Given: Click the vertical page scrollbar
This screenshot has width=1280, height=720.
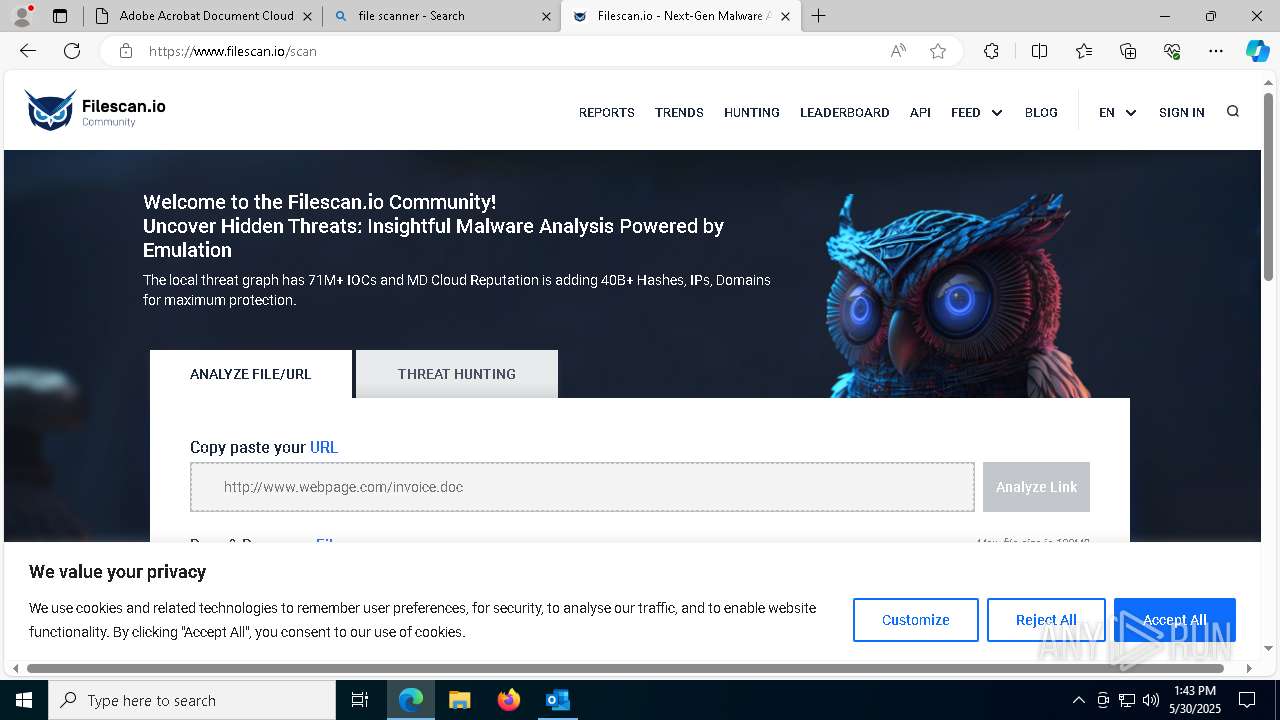Looking at the screenshot, I should click(x=1269, y=186).
